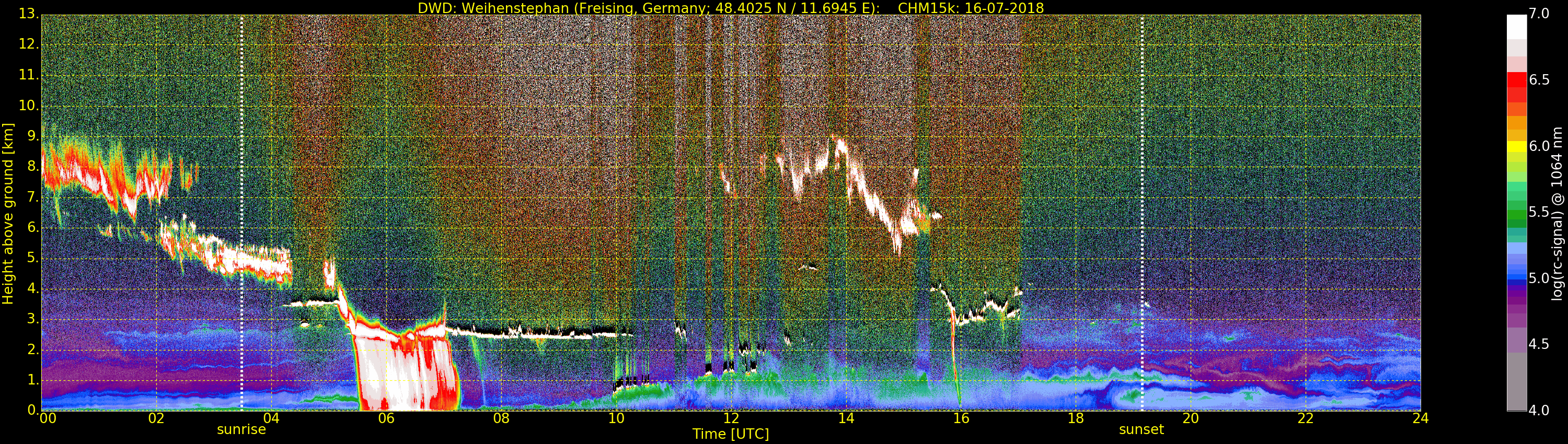
Task: Click the sunset label below the time axis
Action: tap(1142, 429)
